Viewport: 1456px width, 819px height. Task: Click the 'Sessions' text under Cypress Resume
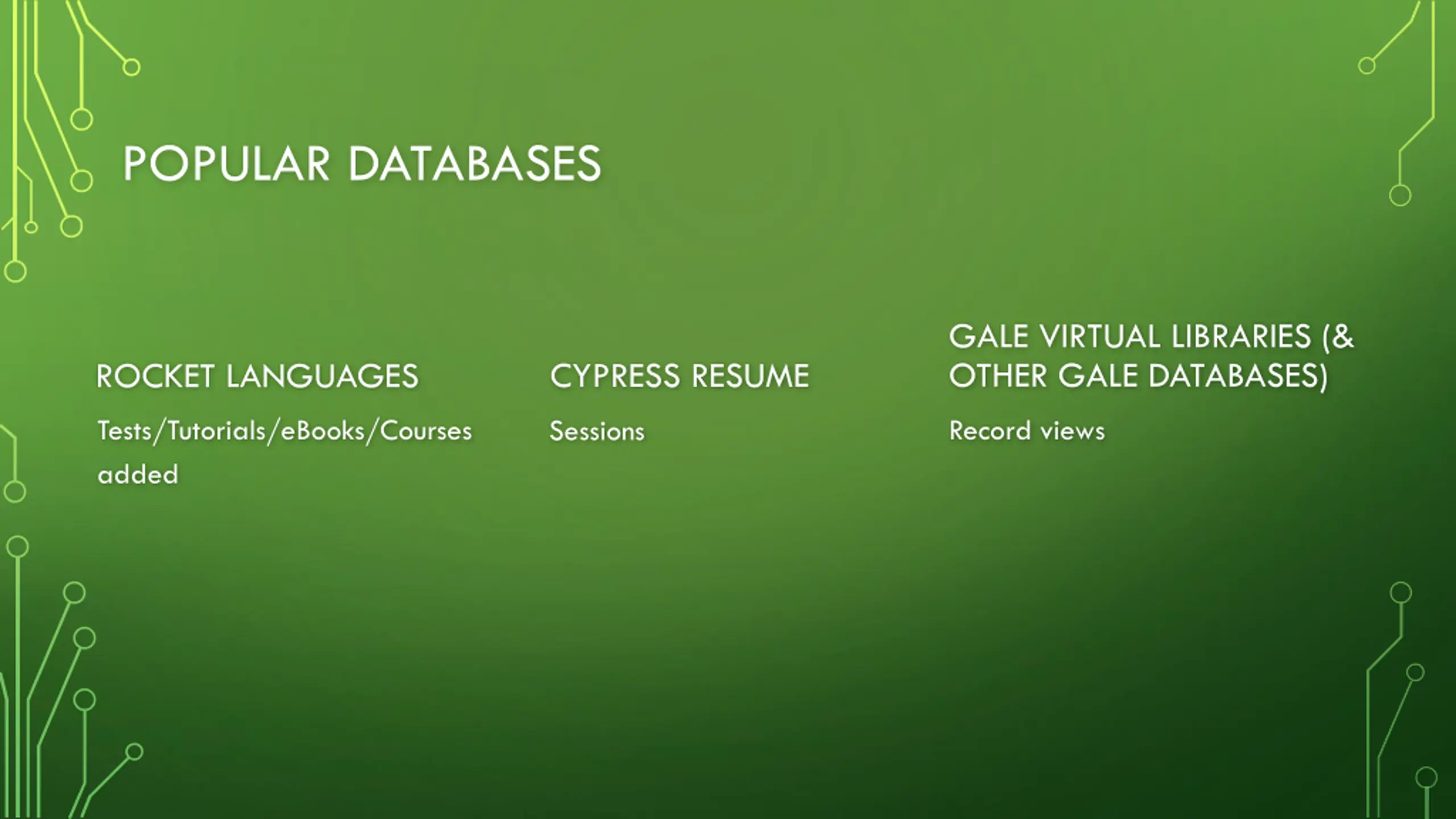[x=597, y=431]
